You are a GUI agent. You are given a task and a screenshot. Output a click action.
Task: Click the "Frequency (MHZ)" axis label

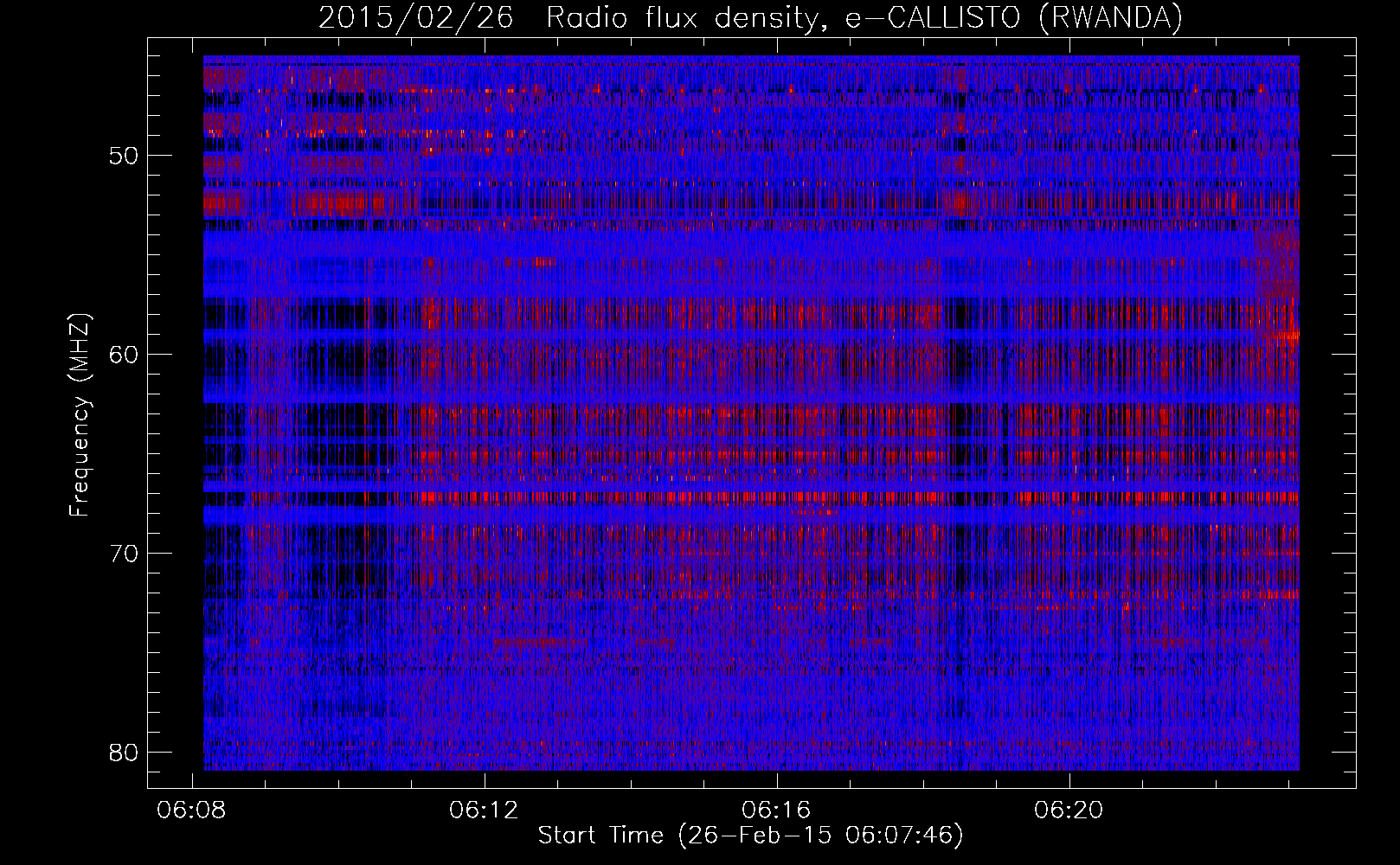tap(80, 416)
